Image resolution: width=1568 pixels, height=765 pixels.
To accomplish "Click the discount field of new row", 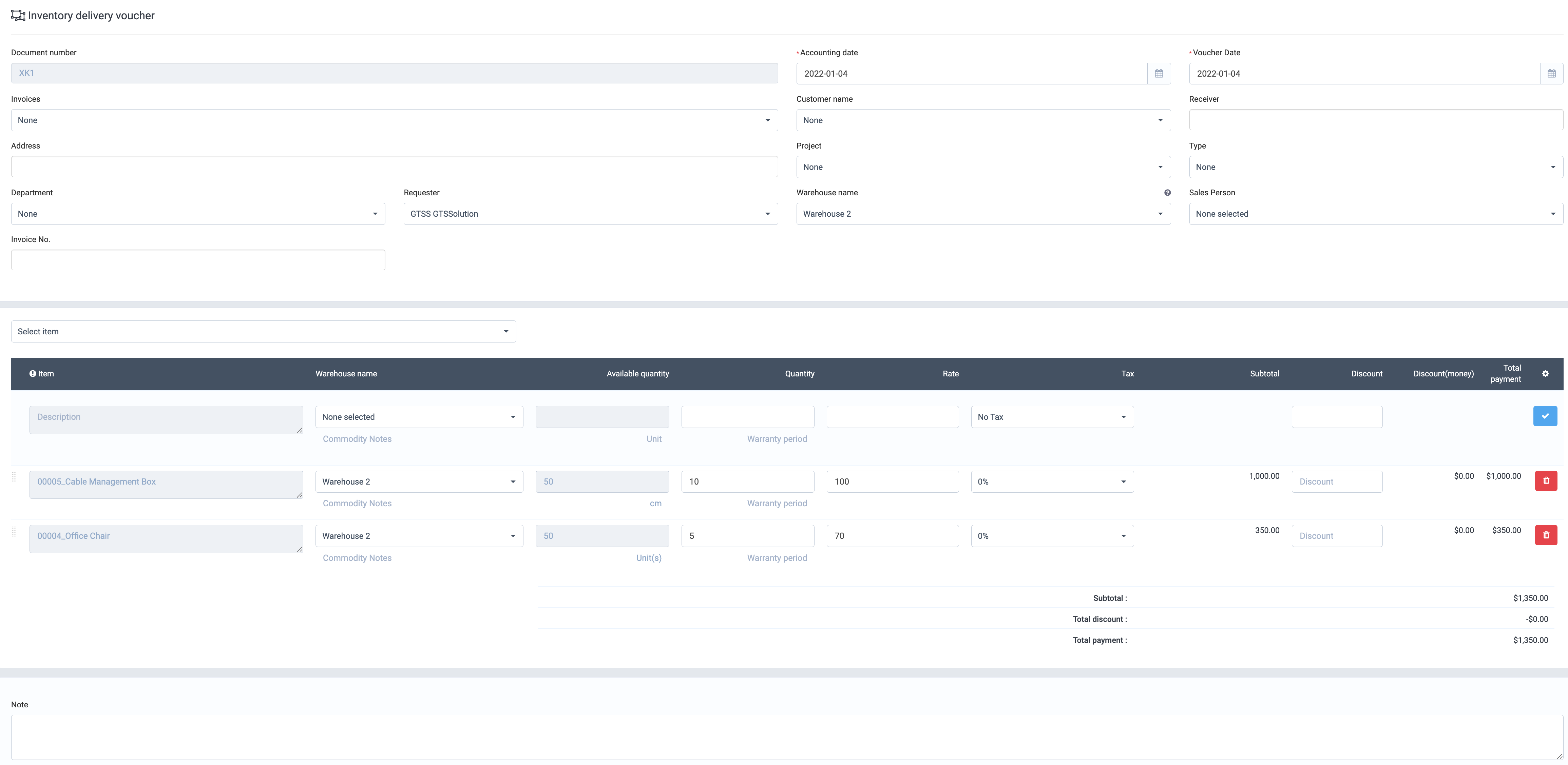I will [x=1337, y=417].
